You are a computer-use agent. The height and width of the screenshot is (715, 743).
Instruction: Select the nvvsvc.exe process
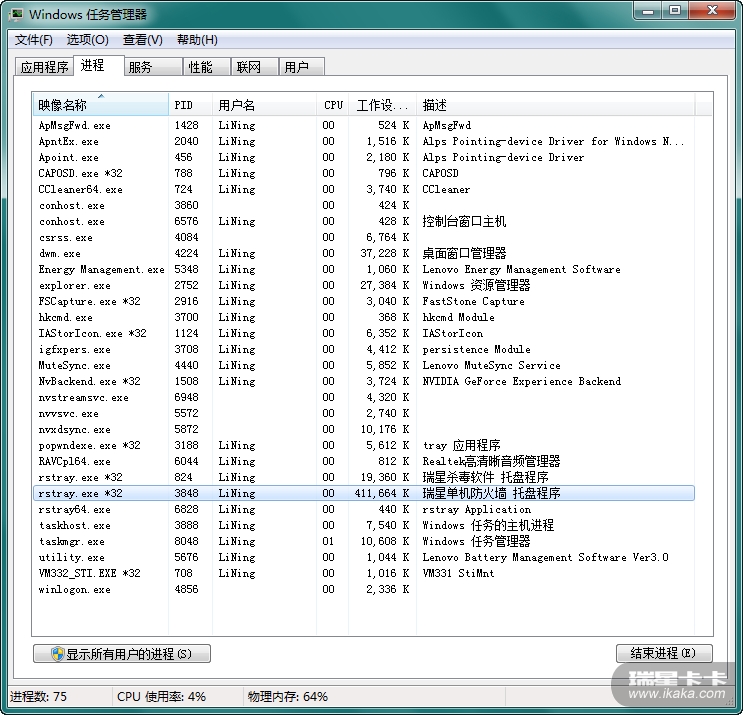[x=364, y=413]
